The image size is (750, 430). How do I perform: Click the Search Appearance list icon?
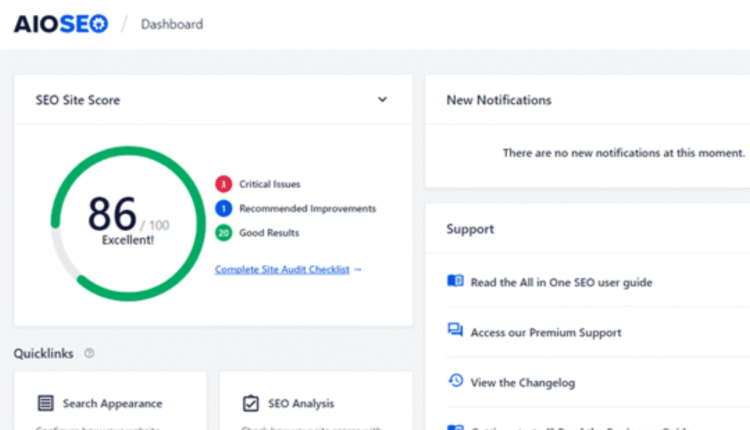(45, 403)
